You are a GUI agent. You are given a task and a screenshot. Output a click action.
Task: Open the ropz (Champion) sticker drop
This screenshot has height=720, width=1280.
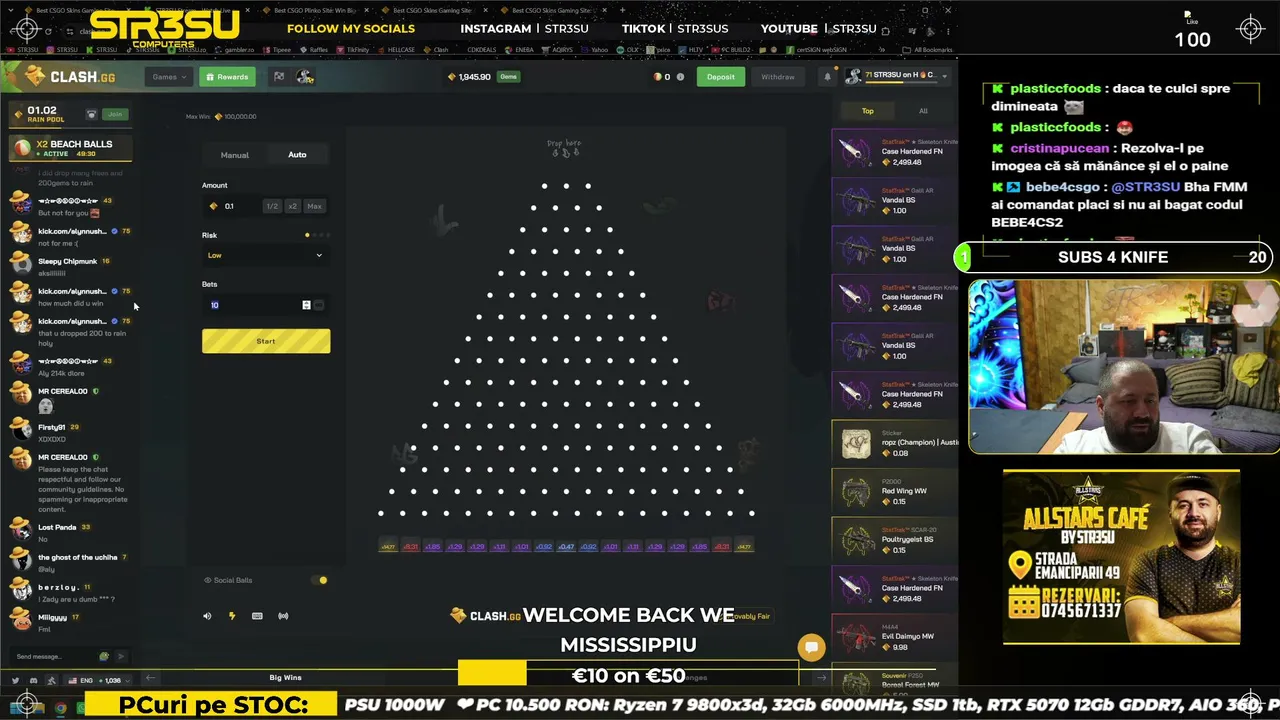coord(895,443)
